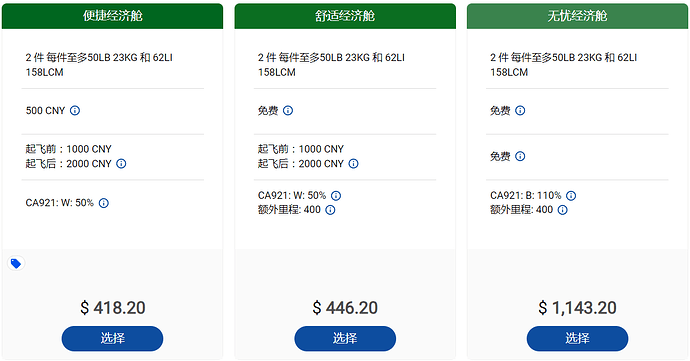Image resolution: width=690 pixels, height=361 pixels.
Task: Click first 免费 info icon in 舒适经济舱
Action: pyautogui.click(x=288, y=111)
